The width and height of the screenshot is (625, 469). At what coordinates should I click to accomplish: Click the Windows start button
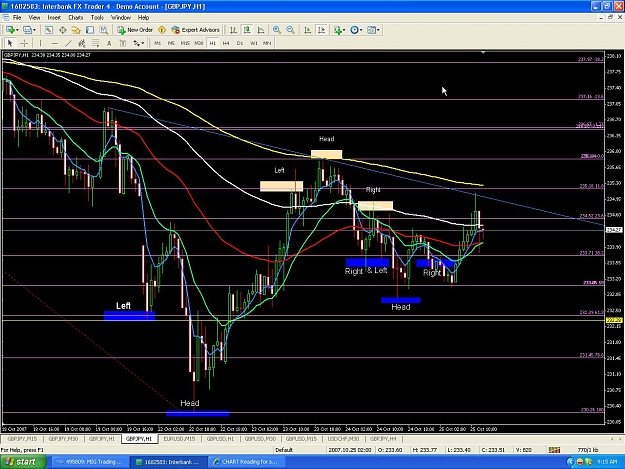21,462
